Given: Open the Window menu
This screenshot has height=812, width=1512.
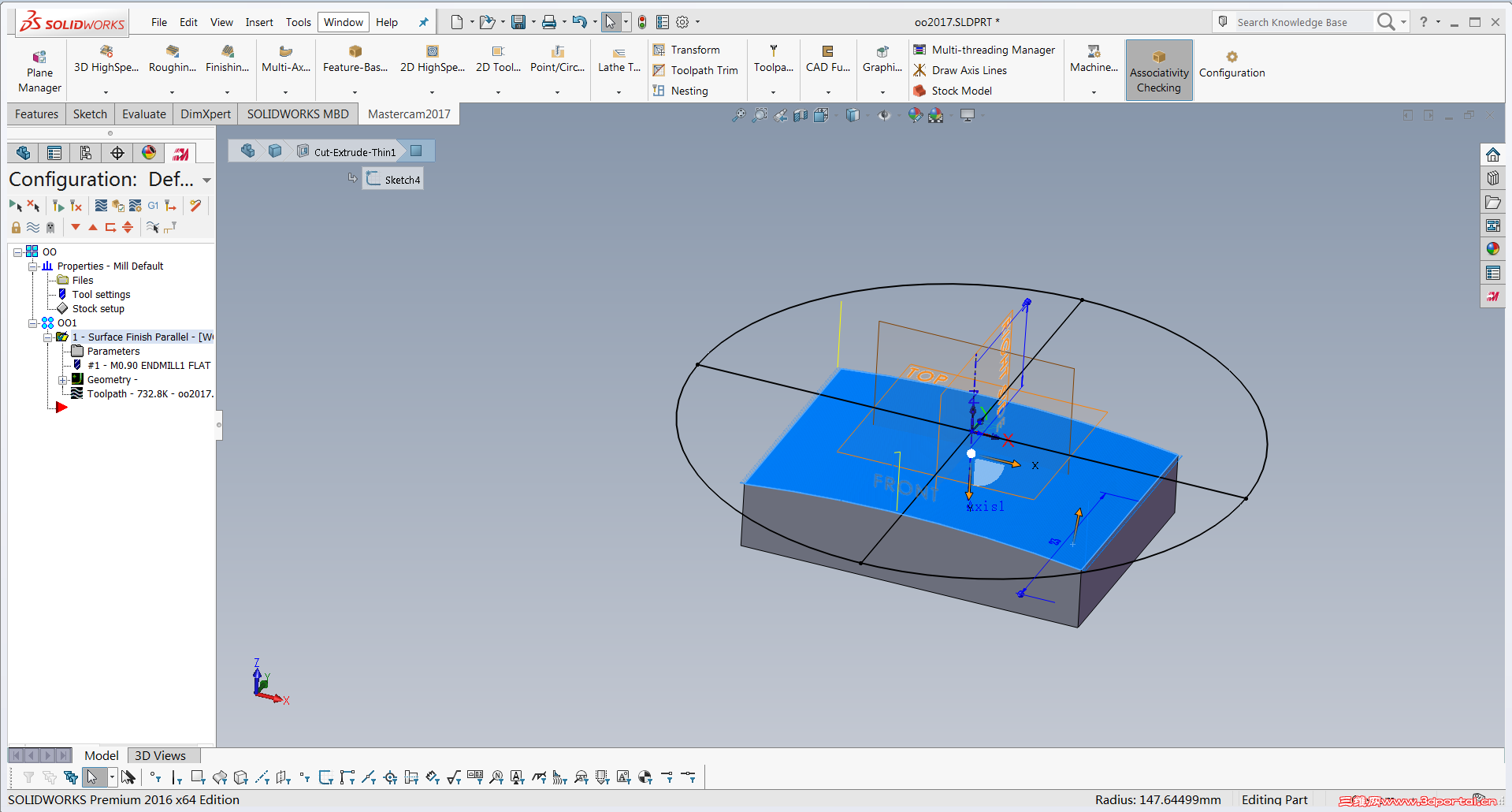Looking at the screenshot, I should (x=344, y=22).
